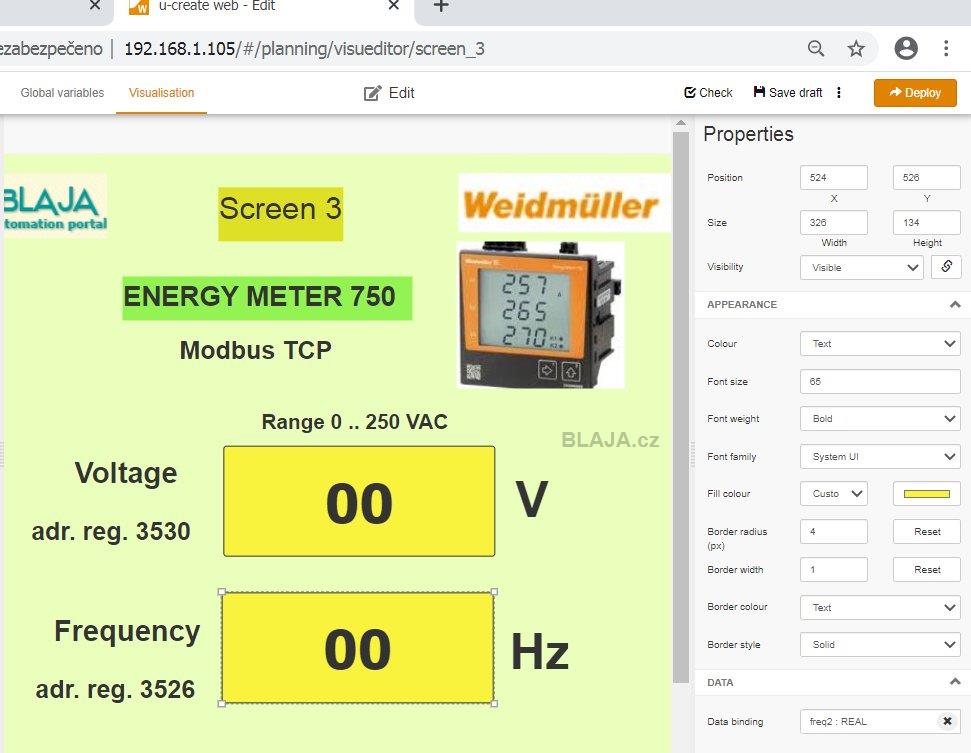Open the Colour dropdown
971x753 pixels.
(x=880, y=344)
